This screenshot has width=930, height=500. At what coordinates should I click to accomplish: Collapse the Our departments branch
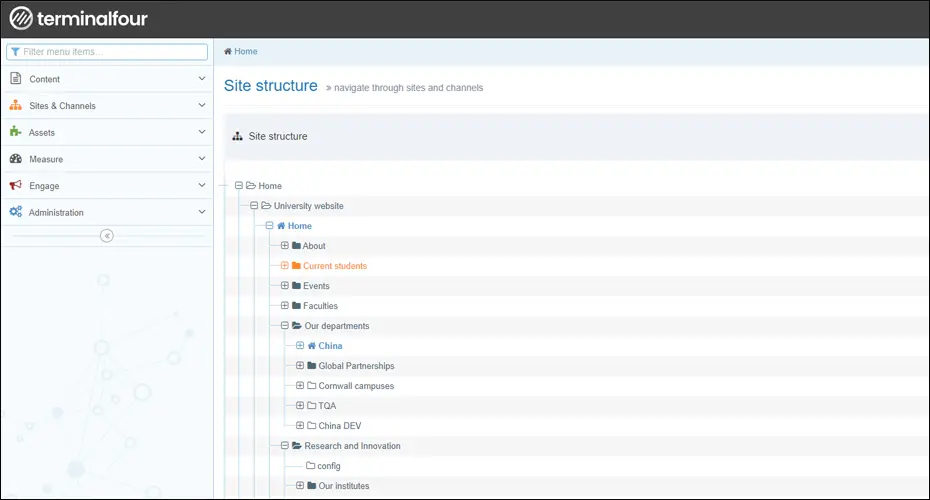284,326
